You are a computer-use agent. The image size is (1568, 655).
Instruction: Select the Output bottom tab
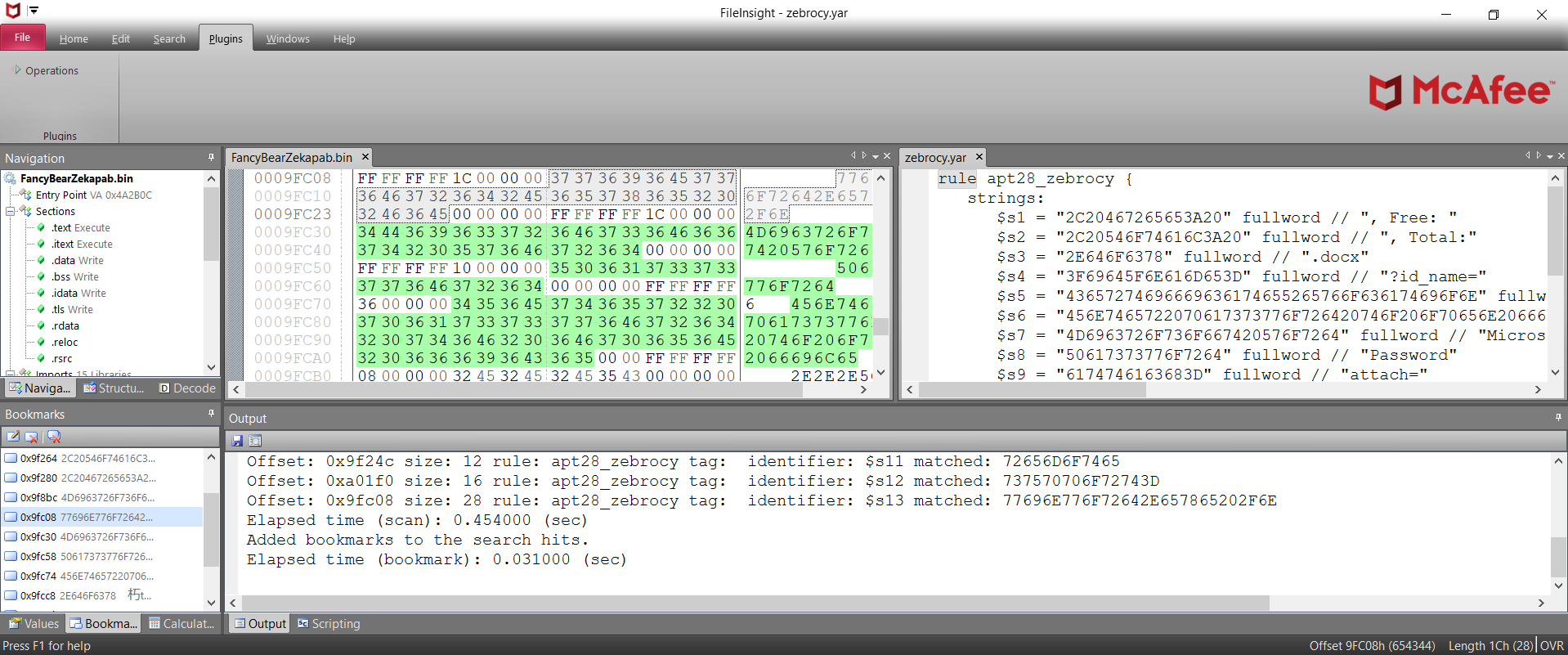(x=261, y=623)
